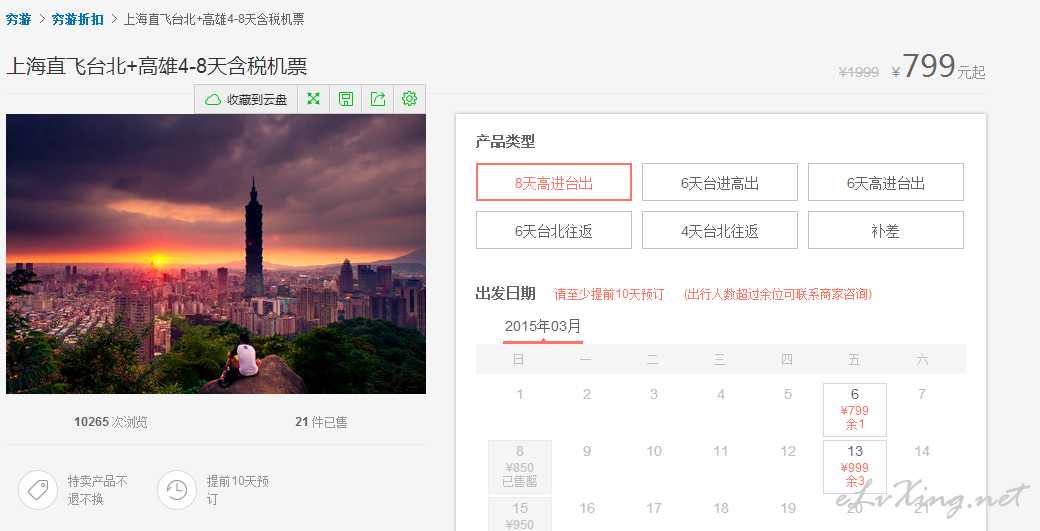
Task: Select product type 补差
Action: click(885, 230)
